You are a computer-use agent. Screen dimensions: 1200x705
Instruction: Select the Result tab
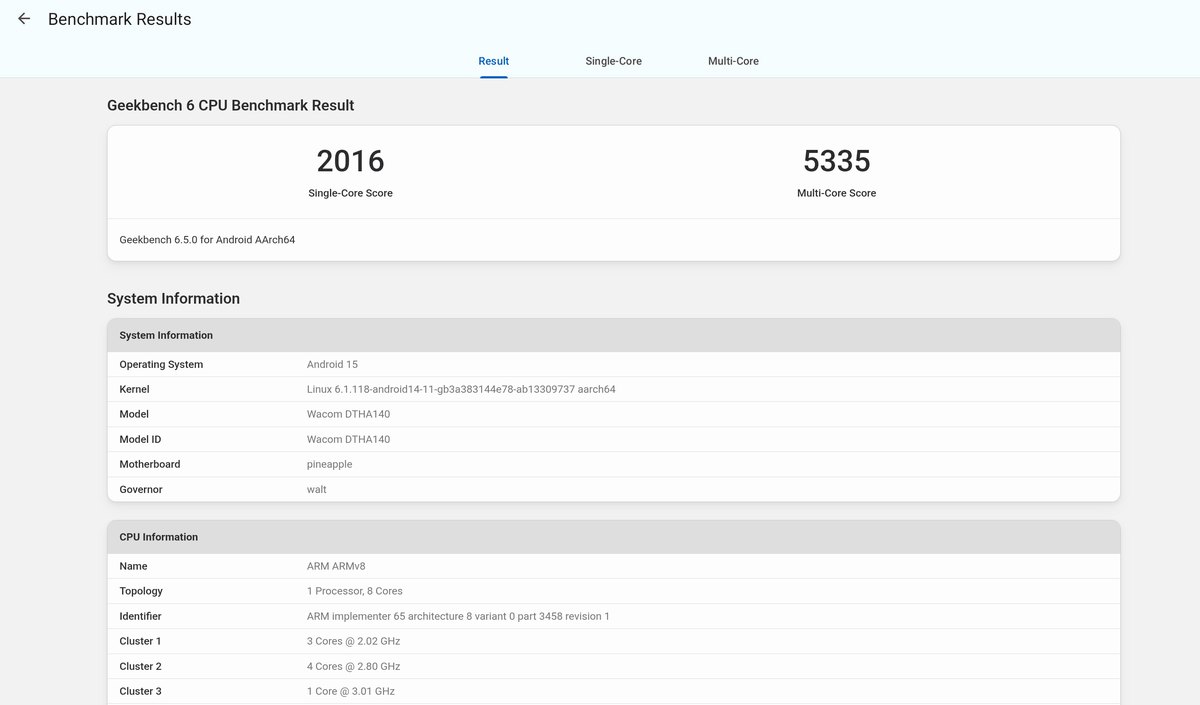[493, 61]
